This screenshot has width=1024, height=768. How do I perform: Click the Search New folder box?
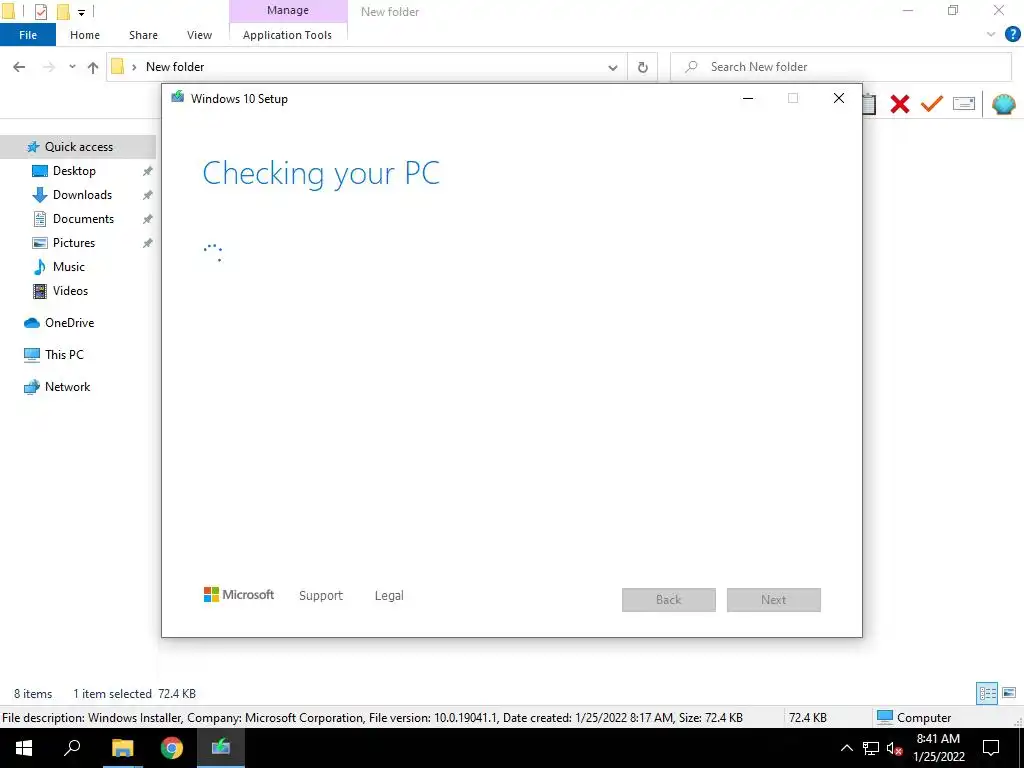841,67
